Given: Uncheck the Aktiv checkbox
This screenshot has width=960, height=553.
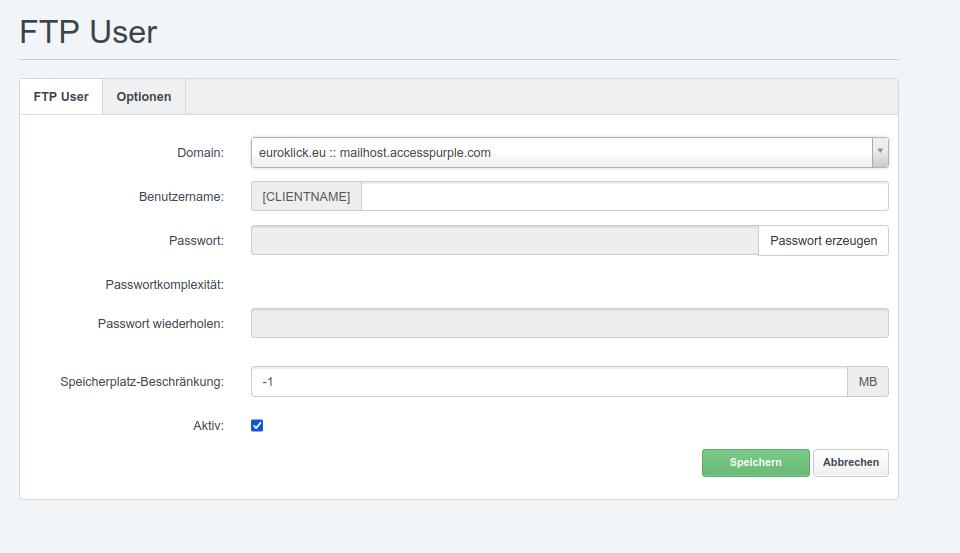Looking at the screenshot, I should click(257, 426).
